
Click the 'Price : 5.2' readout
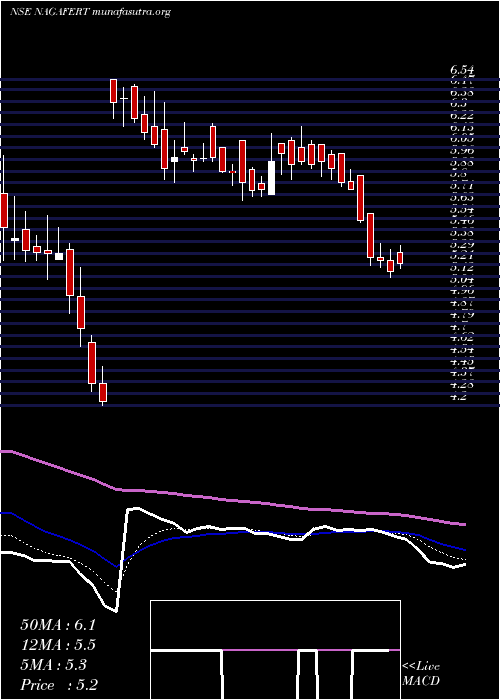pos(59,685)
